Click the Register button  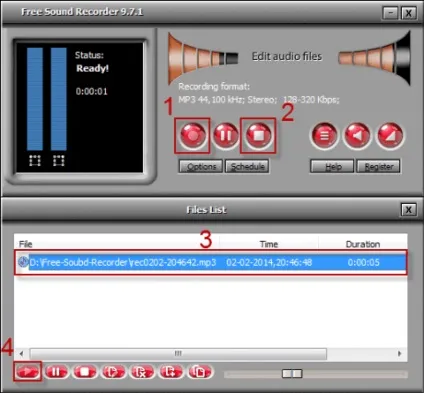point(378,166)
